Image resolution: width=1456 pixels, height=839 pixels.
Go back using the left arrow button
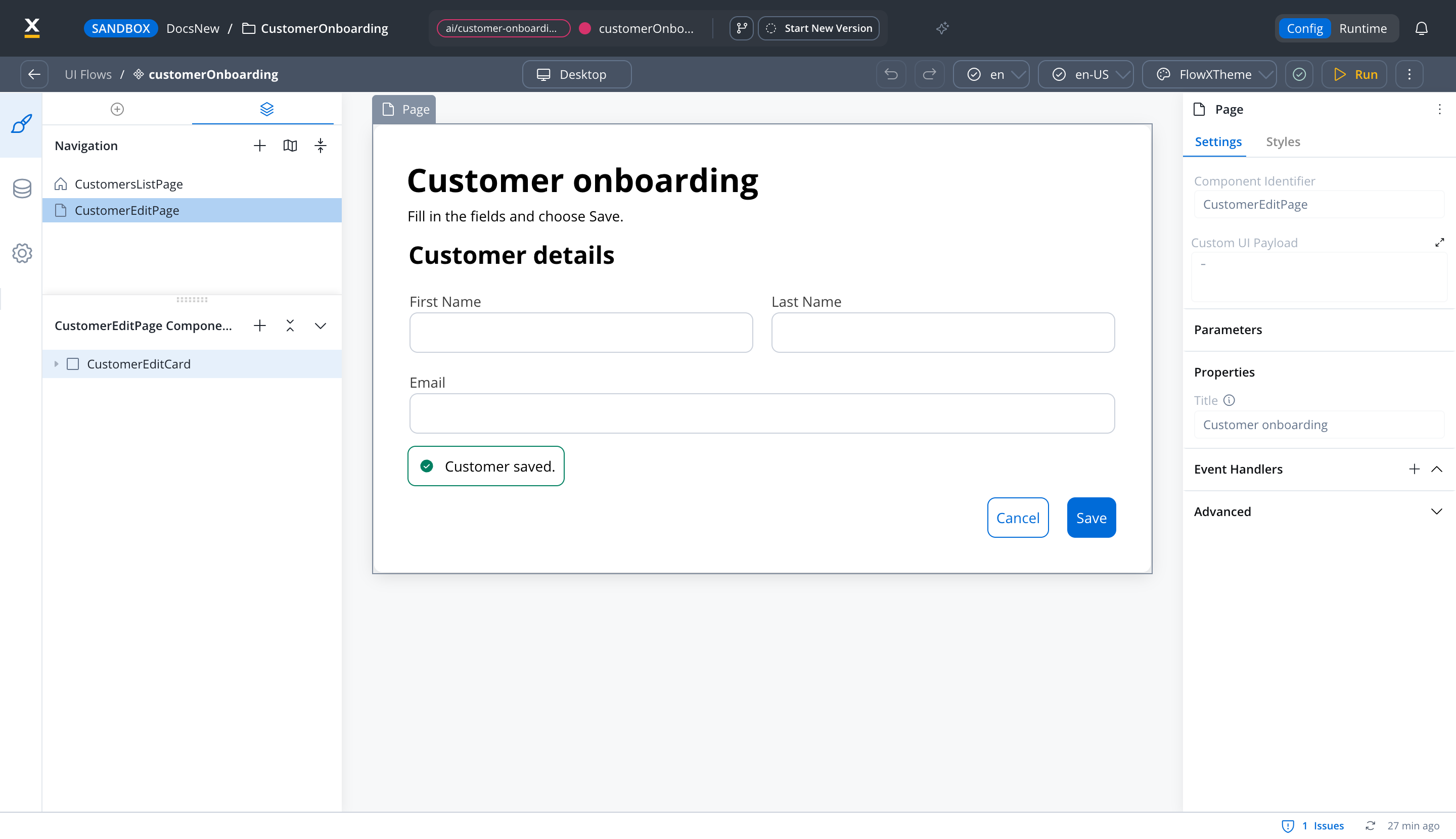click(34, 74)
